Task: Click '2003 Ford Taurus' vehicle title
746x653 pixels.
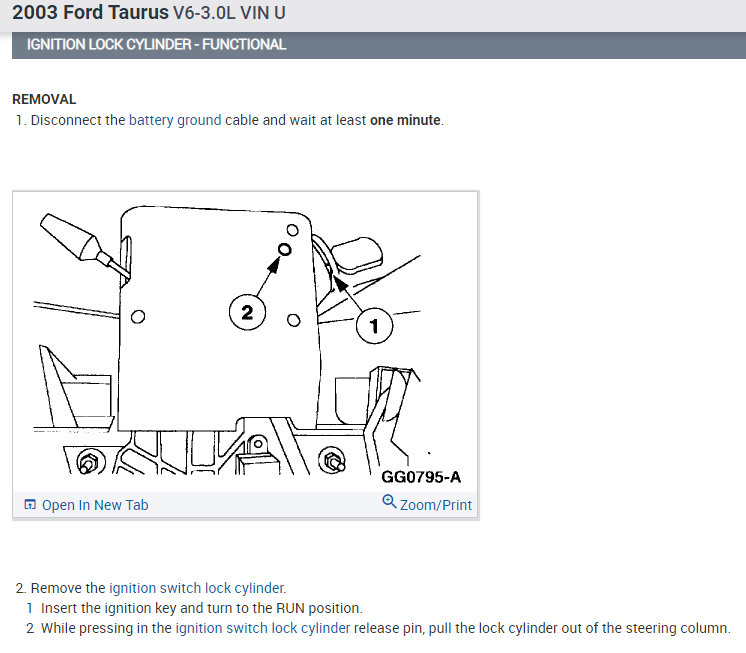Action: click(x=90, y=12)
